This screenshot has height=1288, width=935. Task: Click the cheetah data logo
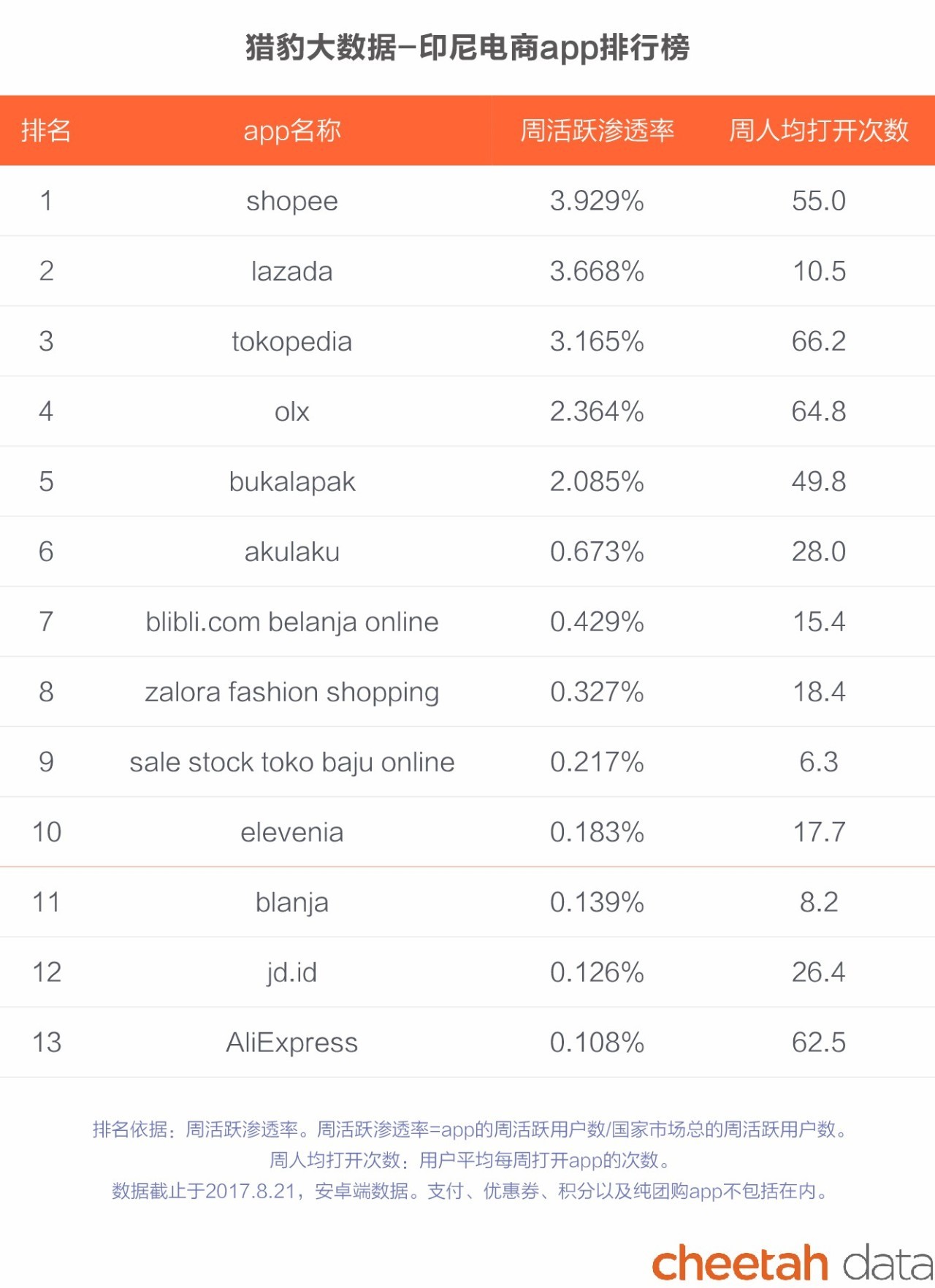(791, 1262)
